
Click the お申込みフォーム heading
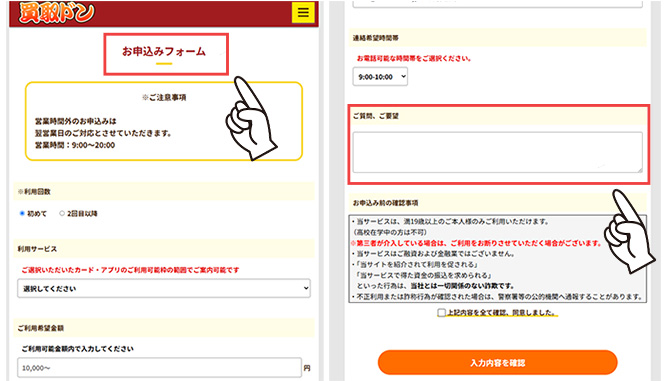pyautogui.click(x=164, y=51)
